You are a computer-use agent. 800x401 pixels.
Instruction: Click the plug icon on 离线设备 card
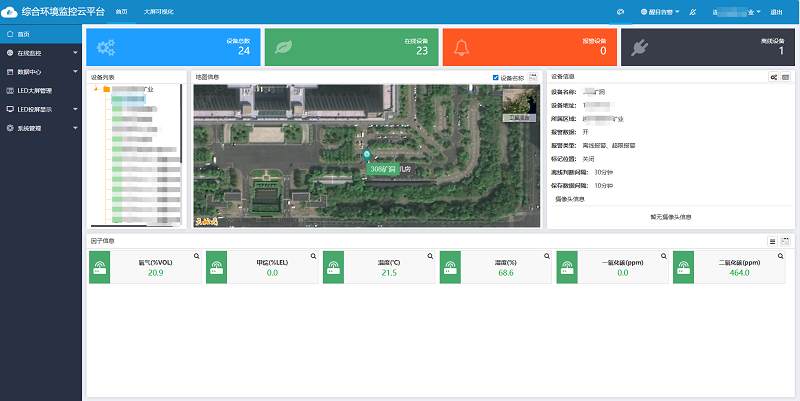click(x=642, y=47)
